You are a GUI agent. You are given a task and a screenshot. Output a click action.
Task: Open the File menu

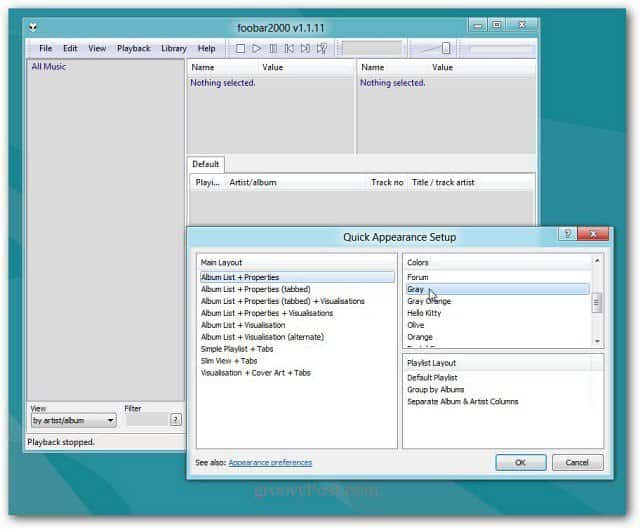[x=45, y=48]
